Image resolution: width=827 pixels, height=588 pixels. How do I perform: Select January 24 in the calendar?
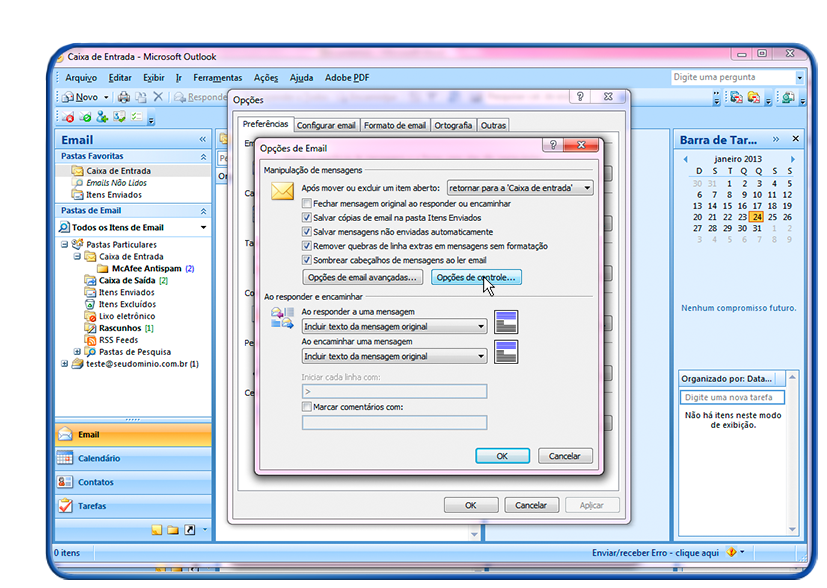click(757, 217)
